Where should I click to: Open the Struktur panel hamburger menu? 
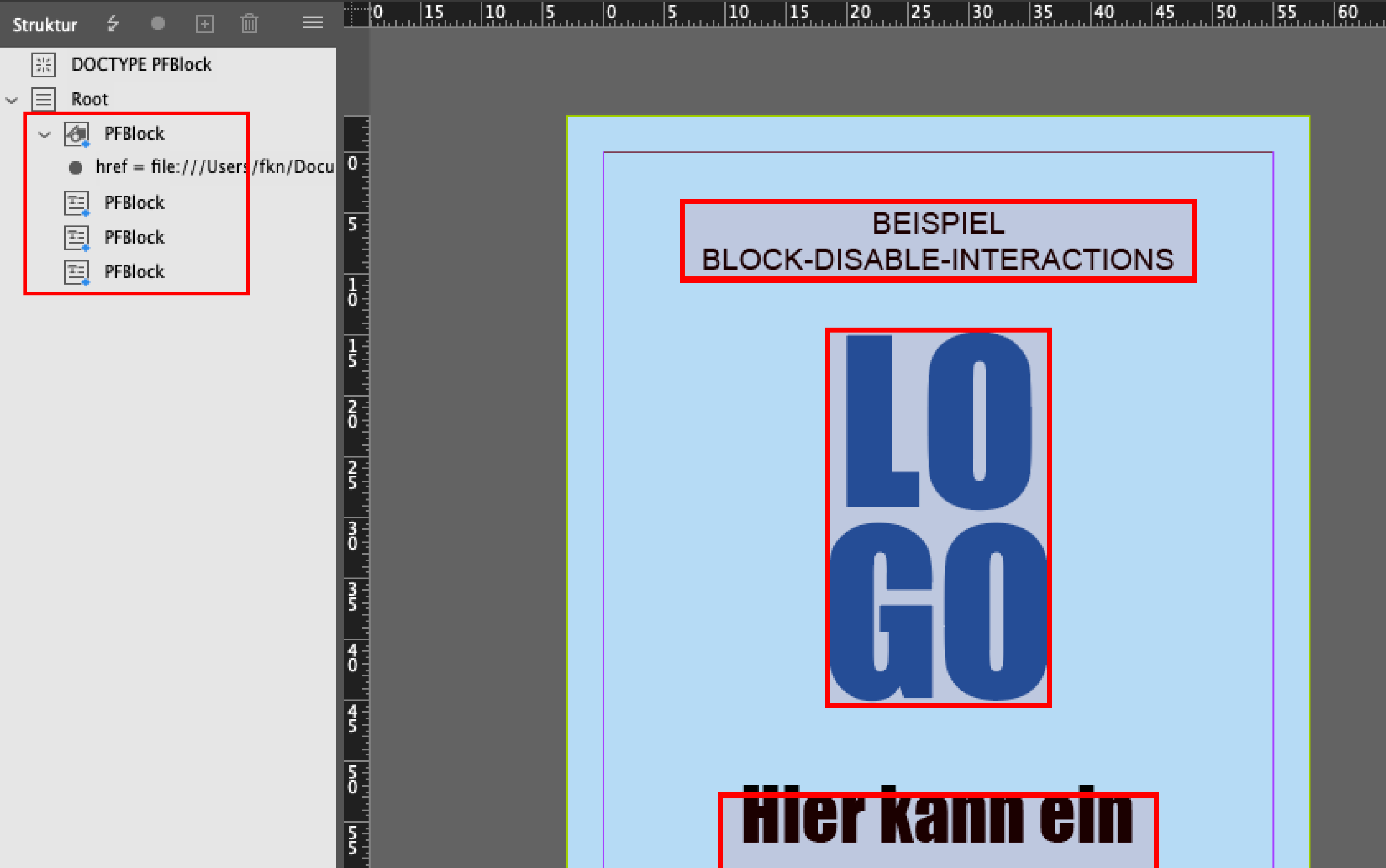(x=312, y=22)
